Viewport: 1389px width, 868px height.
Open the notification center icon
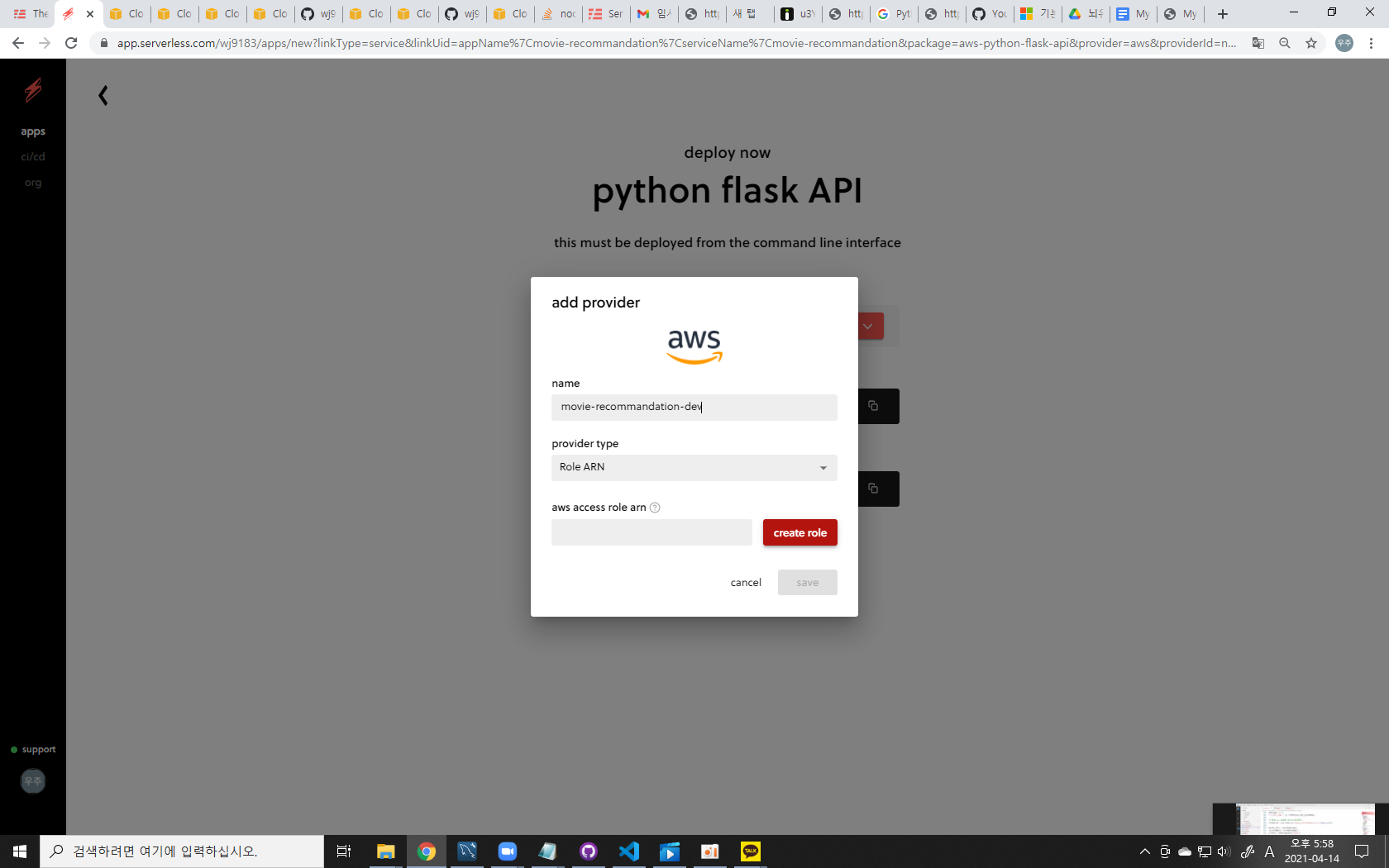coord(1362,851)
